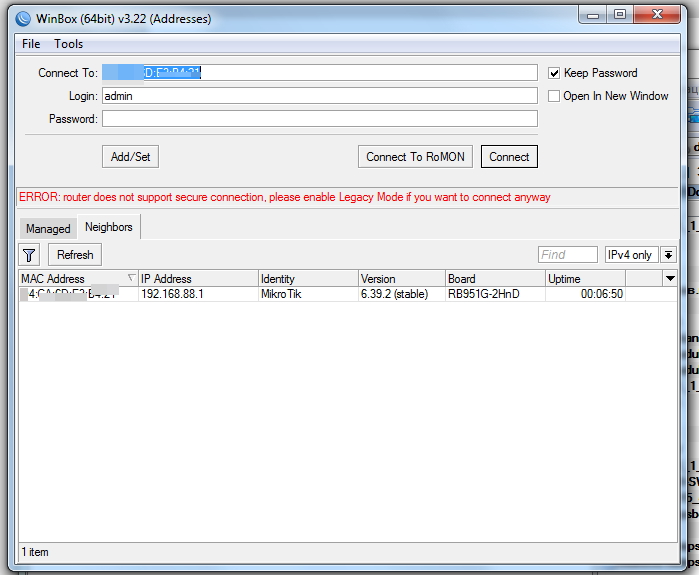Viewport: 699px width, 575px height.
Task: Sort by Identity column header
Action: click(308, 279)
